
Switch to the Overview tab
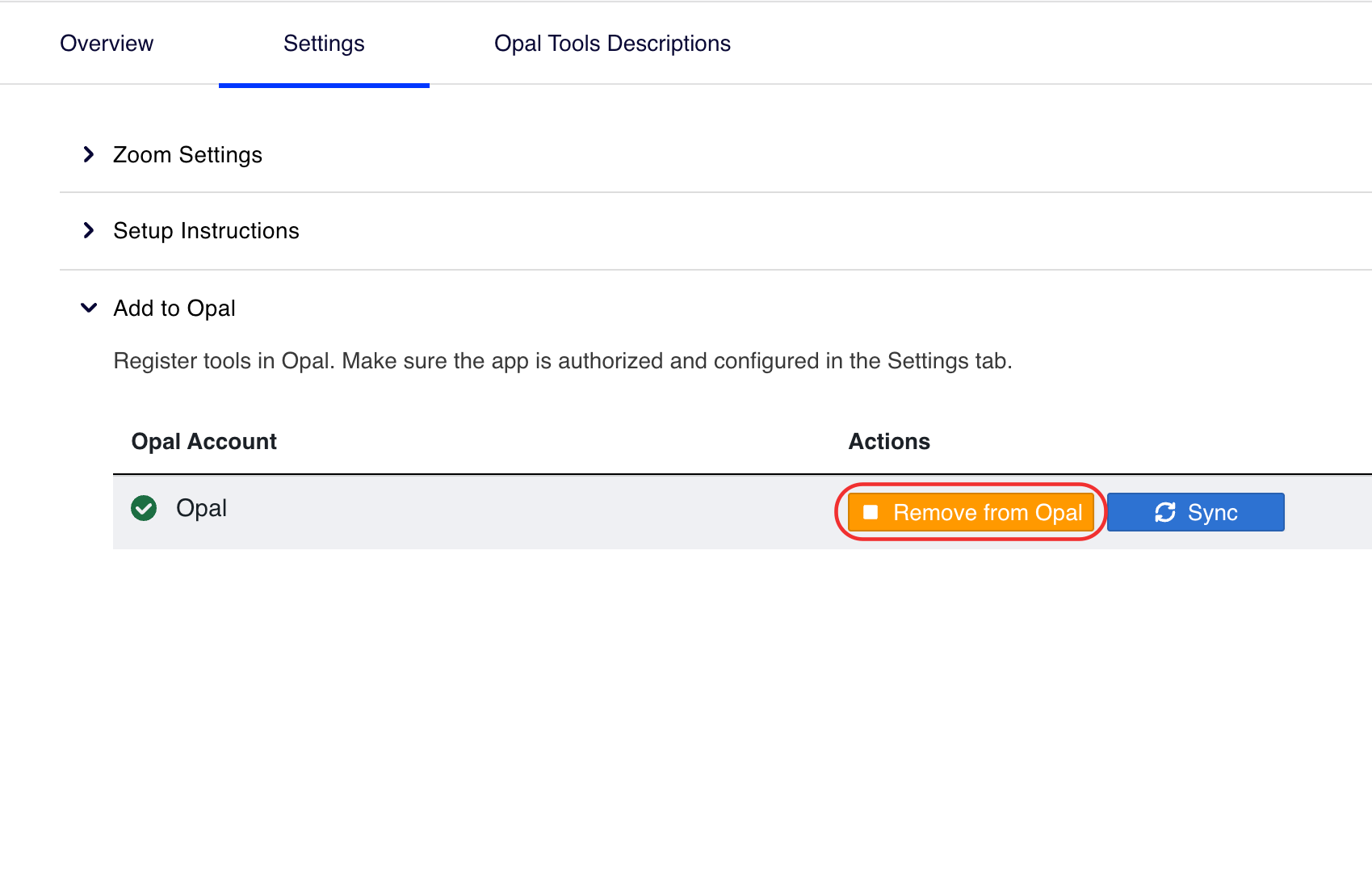coord(107,44)
